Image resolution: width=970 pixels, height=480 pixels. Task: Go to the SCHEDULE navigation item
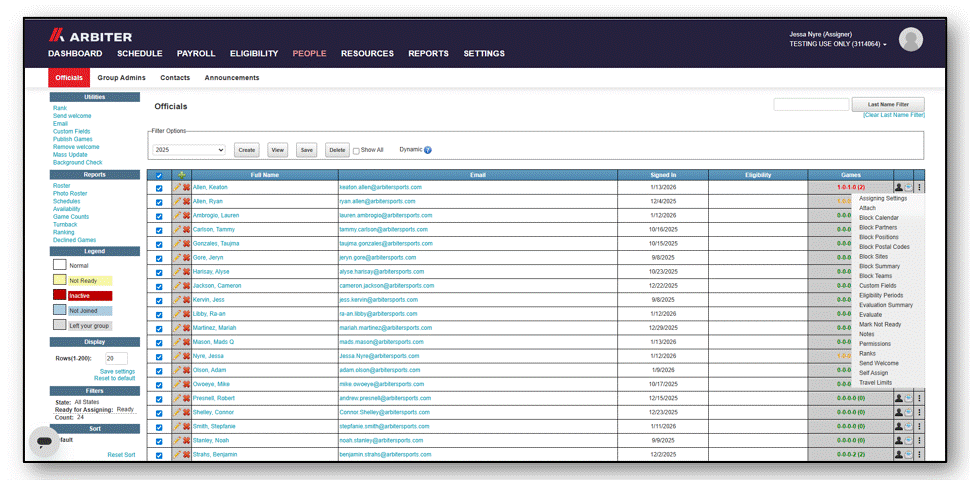coord(140,54)
